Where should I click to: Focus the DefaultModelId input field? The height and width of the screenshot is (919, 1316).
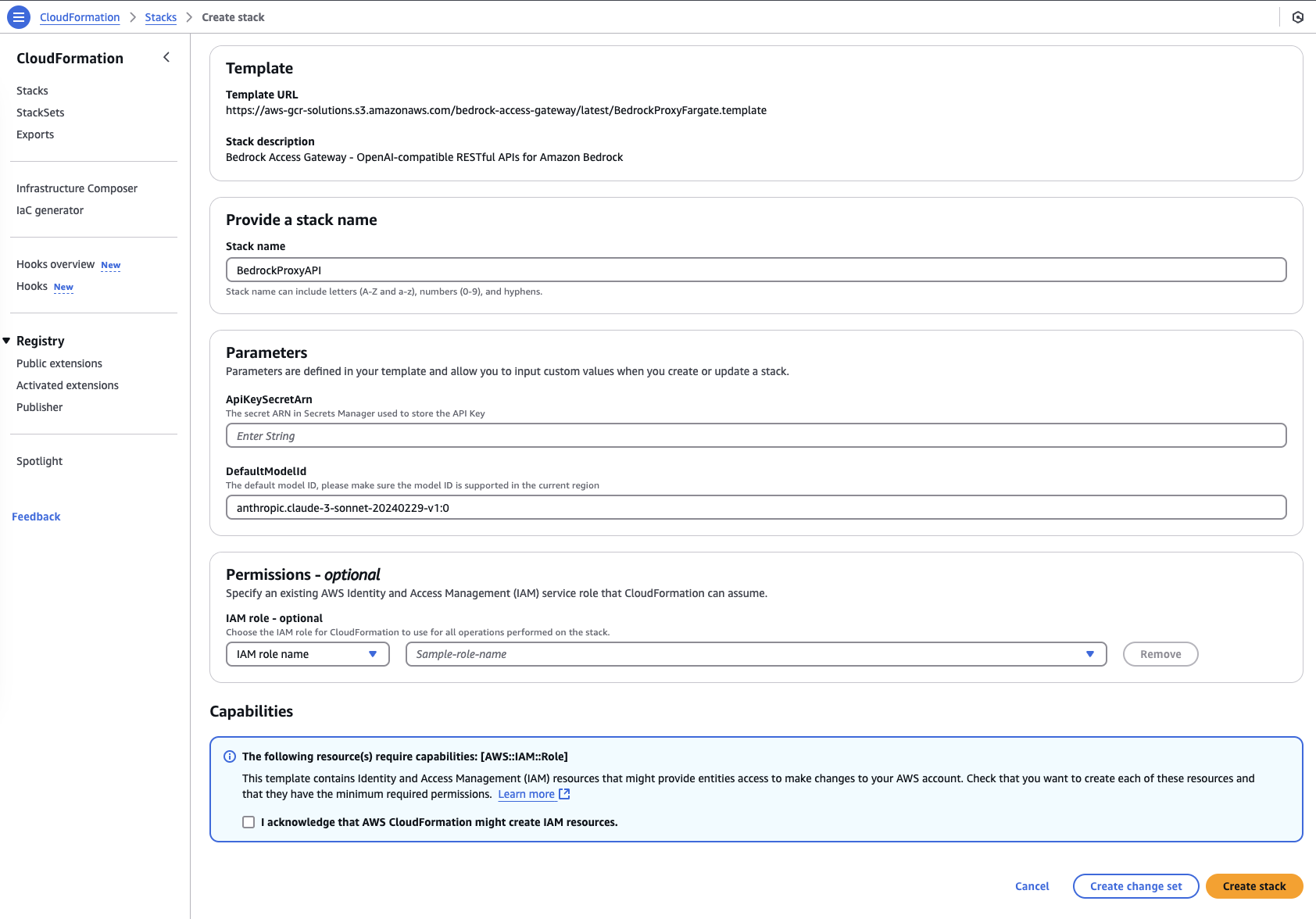pos(756,507)
